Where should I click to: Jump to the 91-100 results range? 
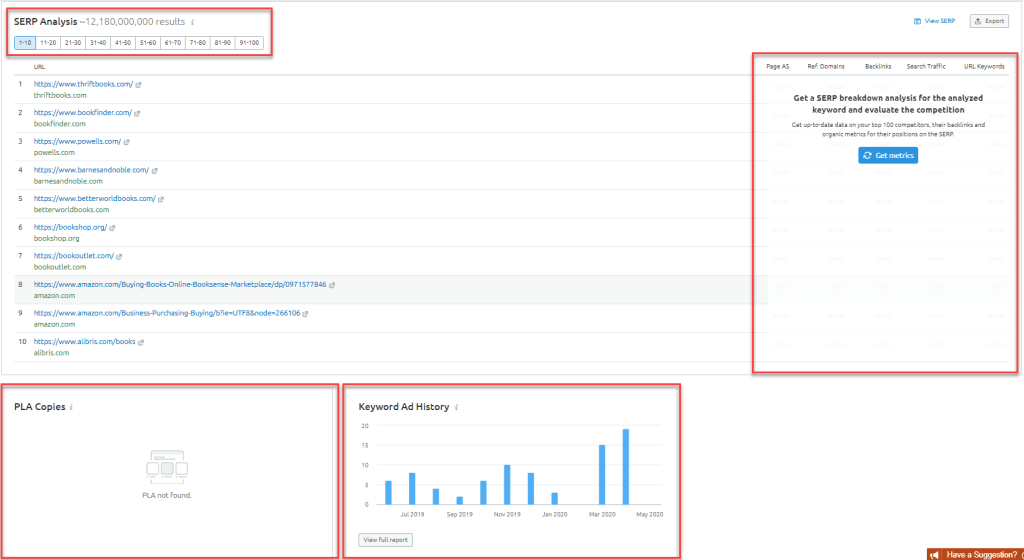coord(248,43)
